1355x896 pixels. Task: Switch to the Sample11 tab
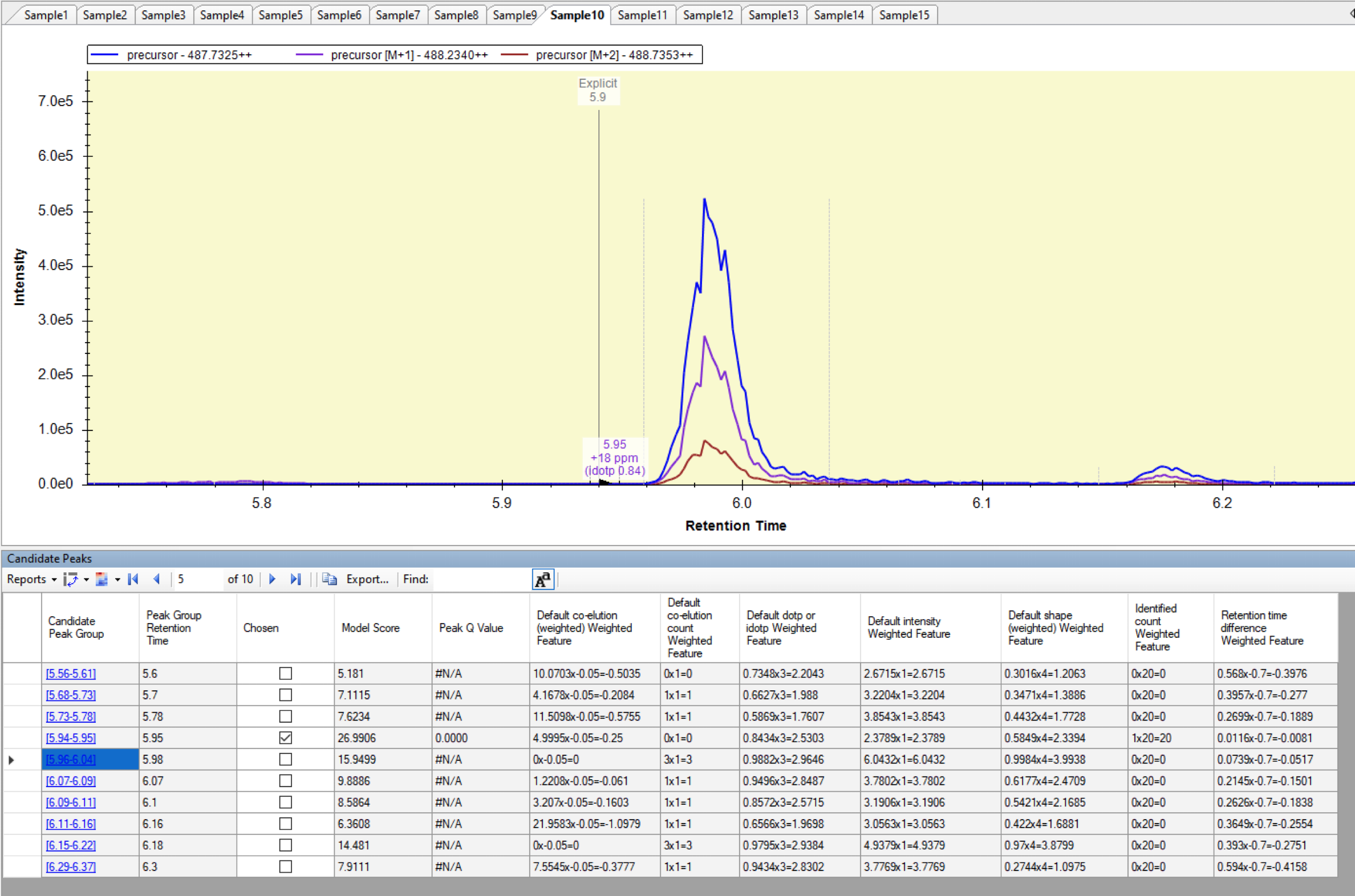click(642, 15)
